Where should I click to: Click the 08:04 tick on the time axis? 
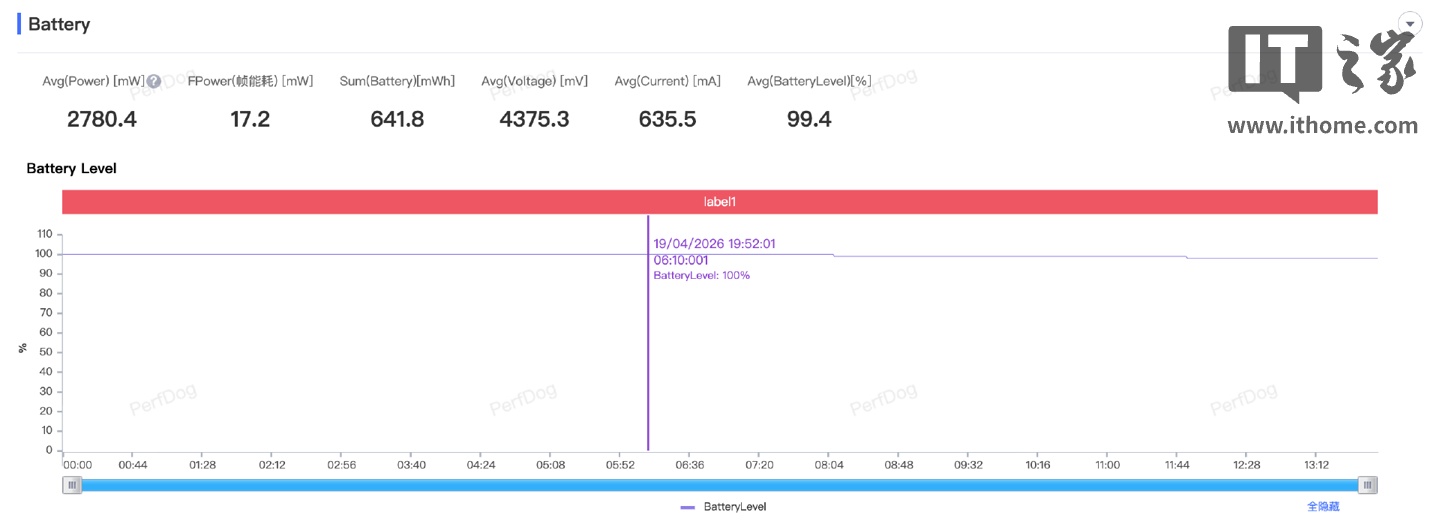(829, 465)
